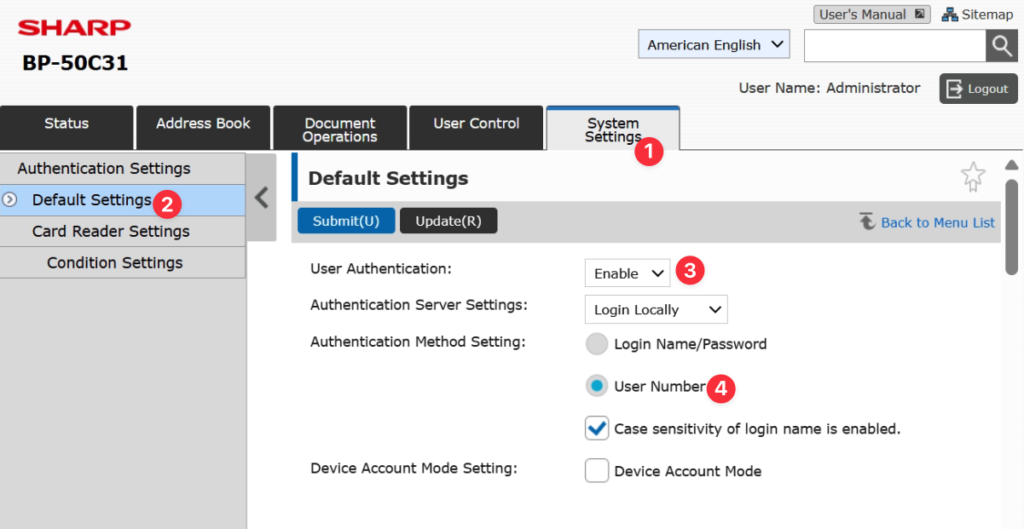The height and width of the screenshot is (529, 1024).
Task: Go Back to Menu List
Action: click(x=927, y=222)
